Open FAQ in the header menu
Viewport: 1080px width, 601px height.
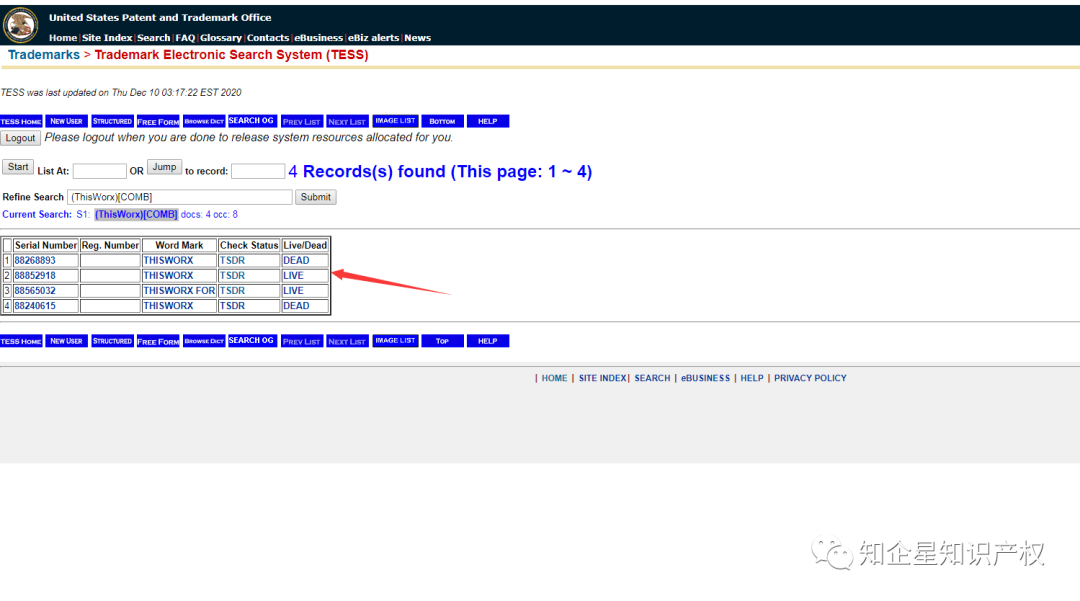coord(185,38)
